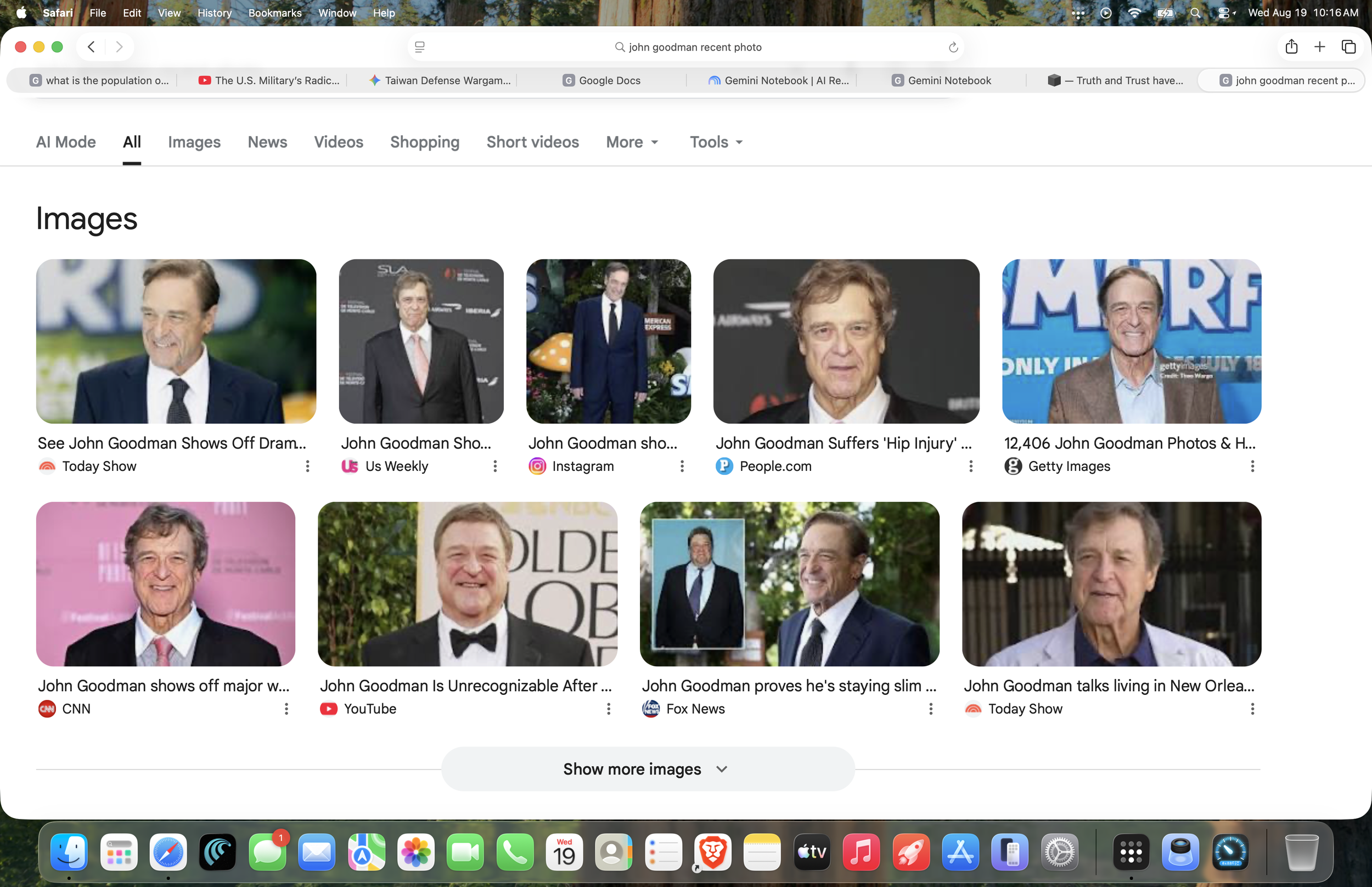Launch Finder from the Dock

coord(69,852)
